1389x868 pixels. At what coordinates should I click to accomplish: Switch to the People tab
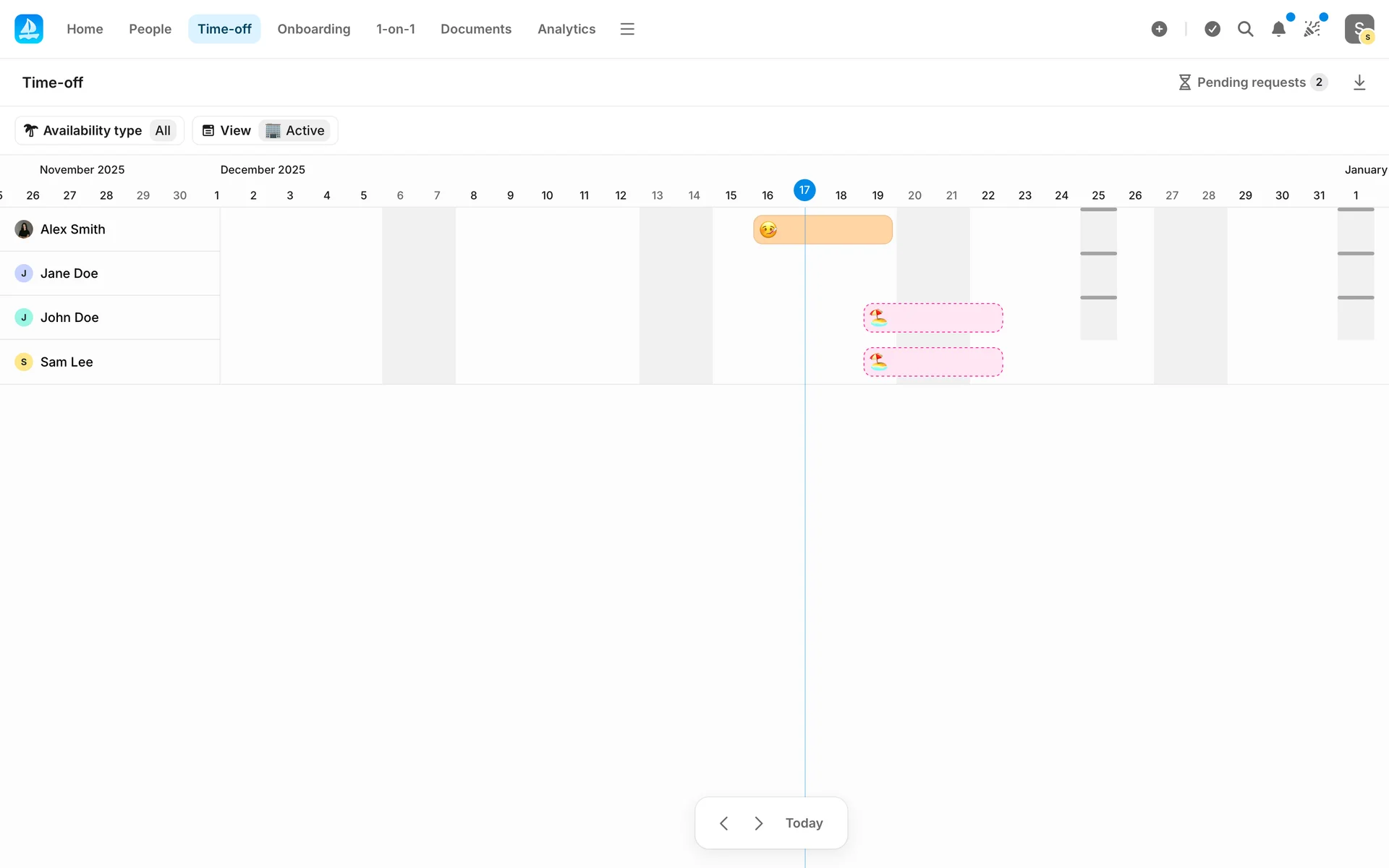150,29
